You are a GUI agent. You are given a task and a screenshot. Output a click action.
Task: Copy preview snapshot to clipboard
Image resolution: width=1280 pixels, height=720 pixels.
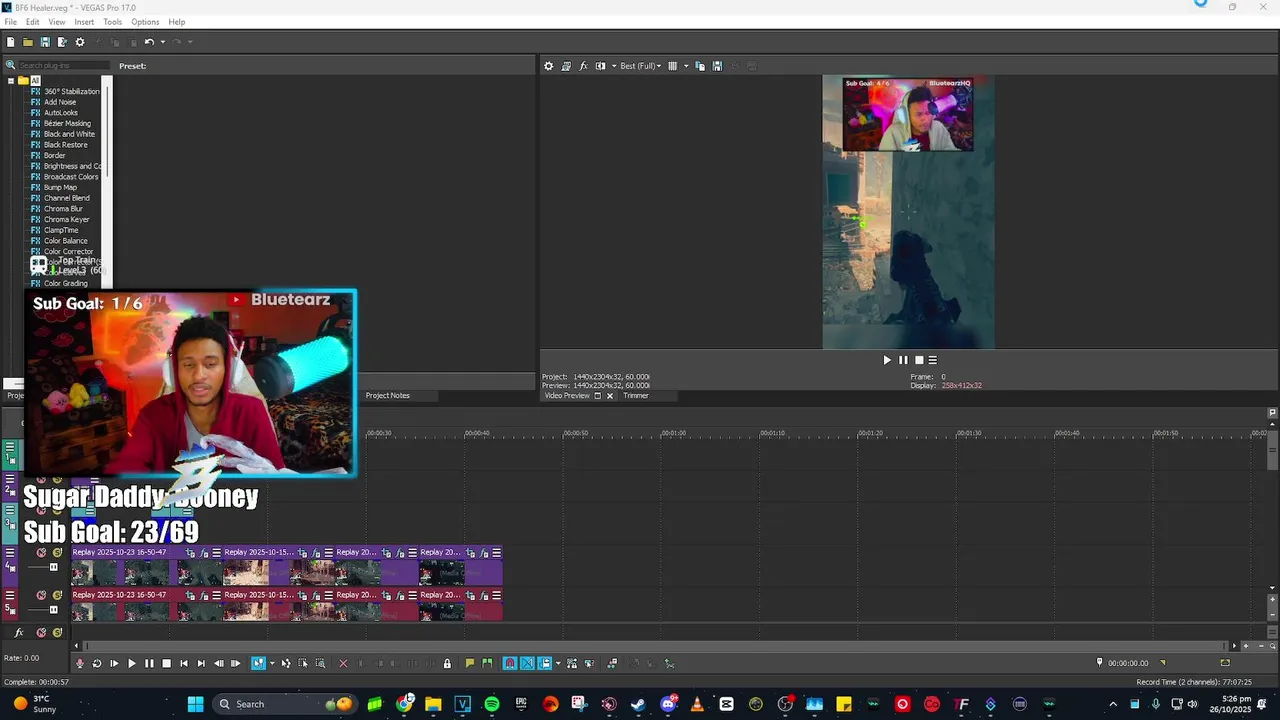(x=700, y=66)
